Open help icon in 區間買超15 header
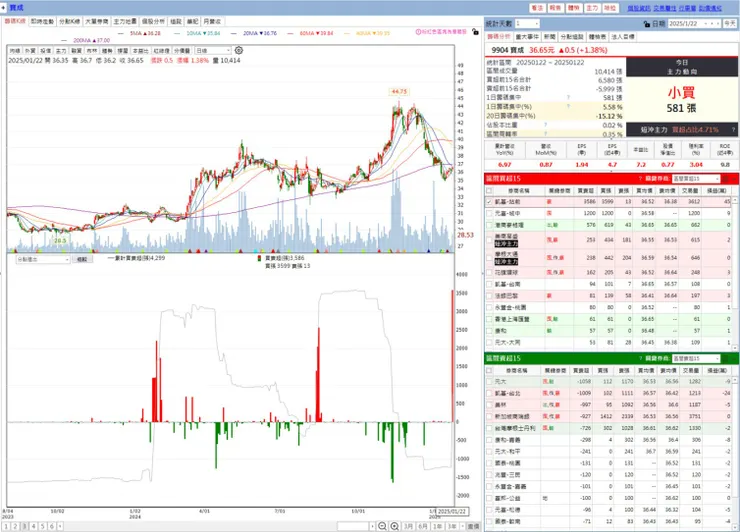The width and height of the screenshot is (740, 532). (x=640, y=178)
